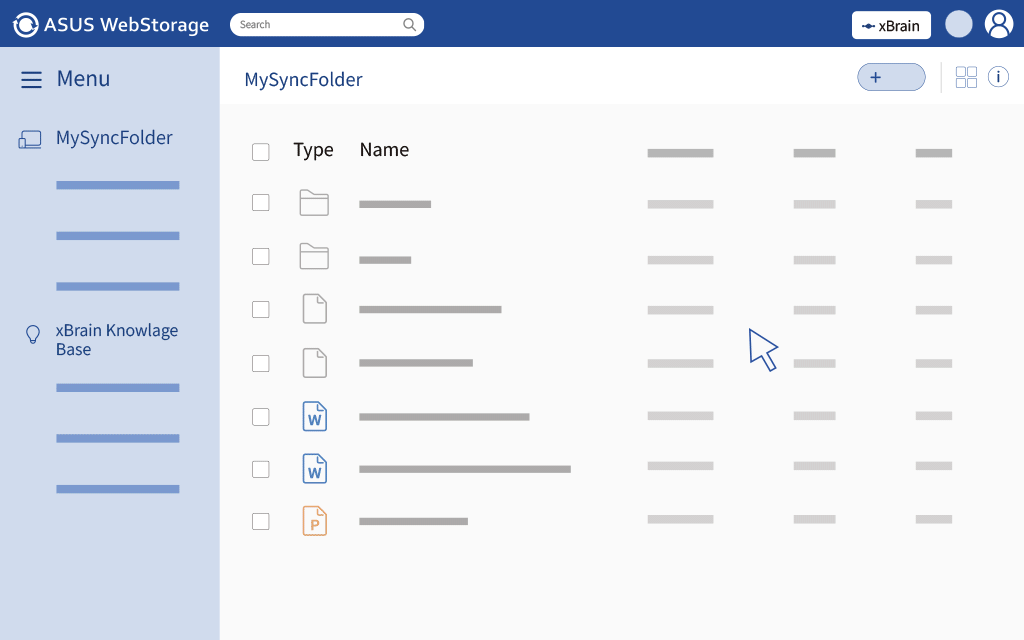Show the info panel icon

(998, 77)
